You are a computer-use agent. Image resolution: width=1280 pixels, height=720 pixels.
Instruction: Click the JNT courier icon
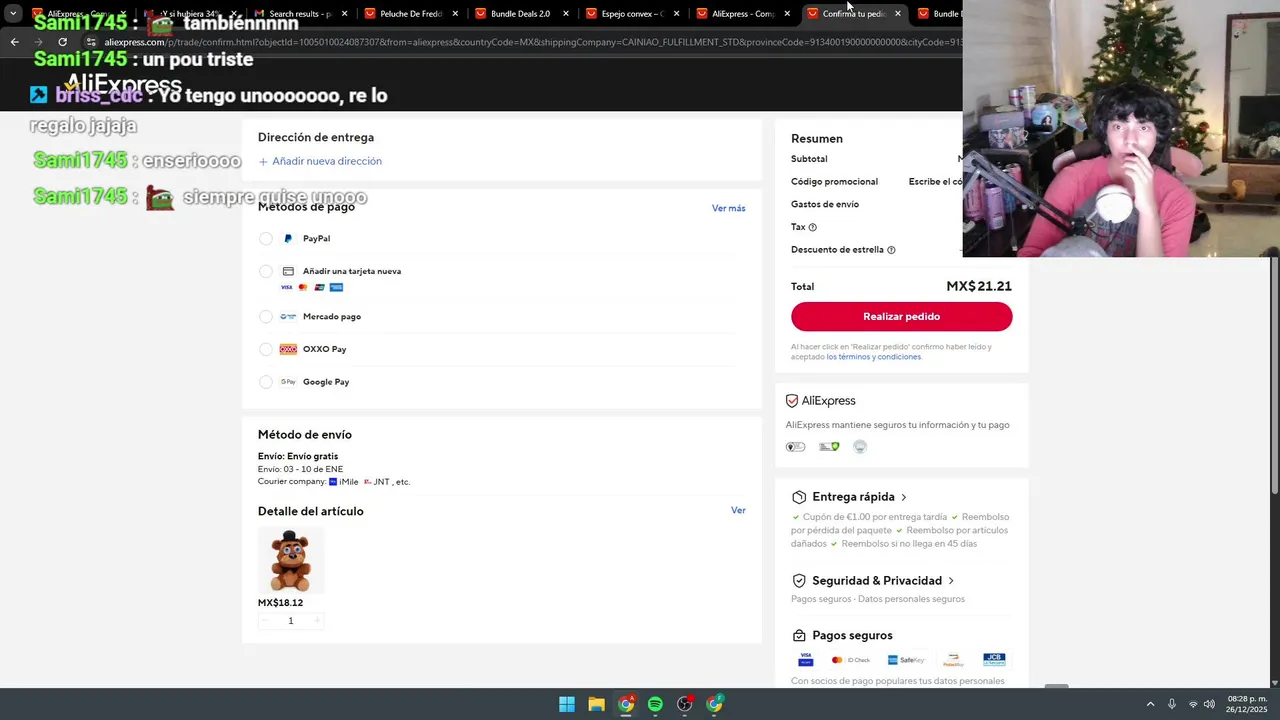click(x=367, y=482)
